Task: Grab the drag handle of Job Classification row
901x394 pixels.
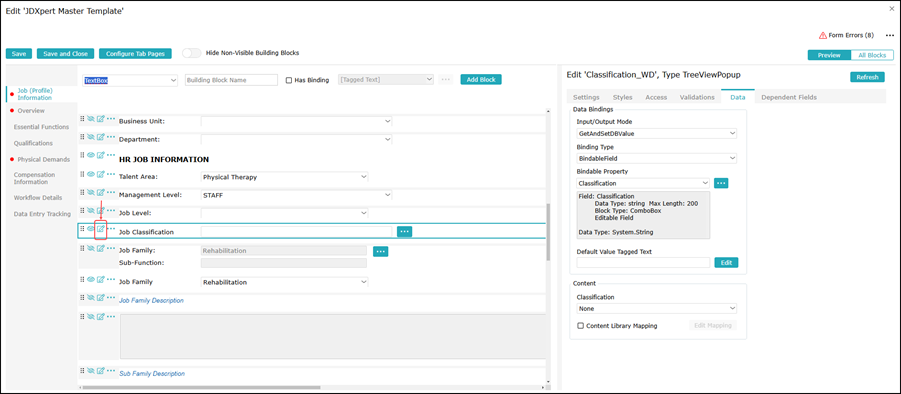Action: tap(82, 229)
